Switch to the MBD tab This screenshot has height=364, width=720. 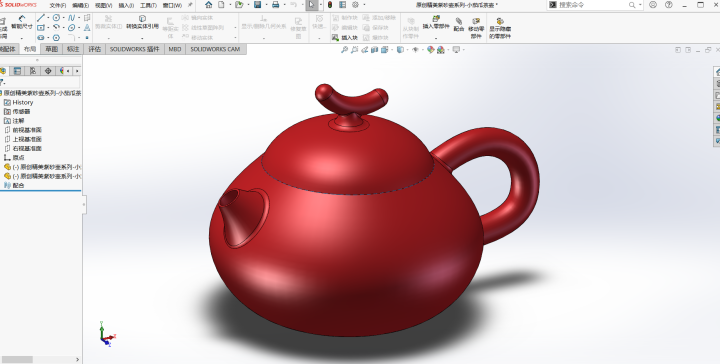(175, 49)
